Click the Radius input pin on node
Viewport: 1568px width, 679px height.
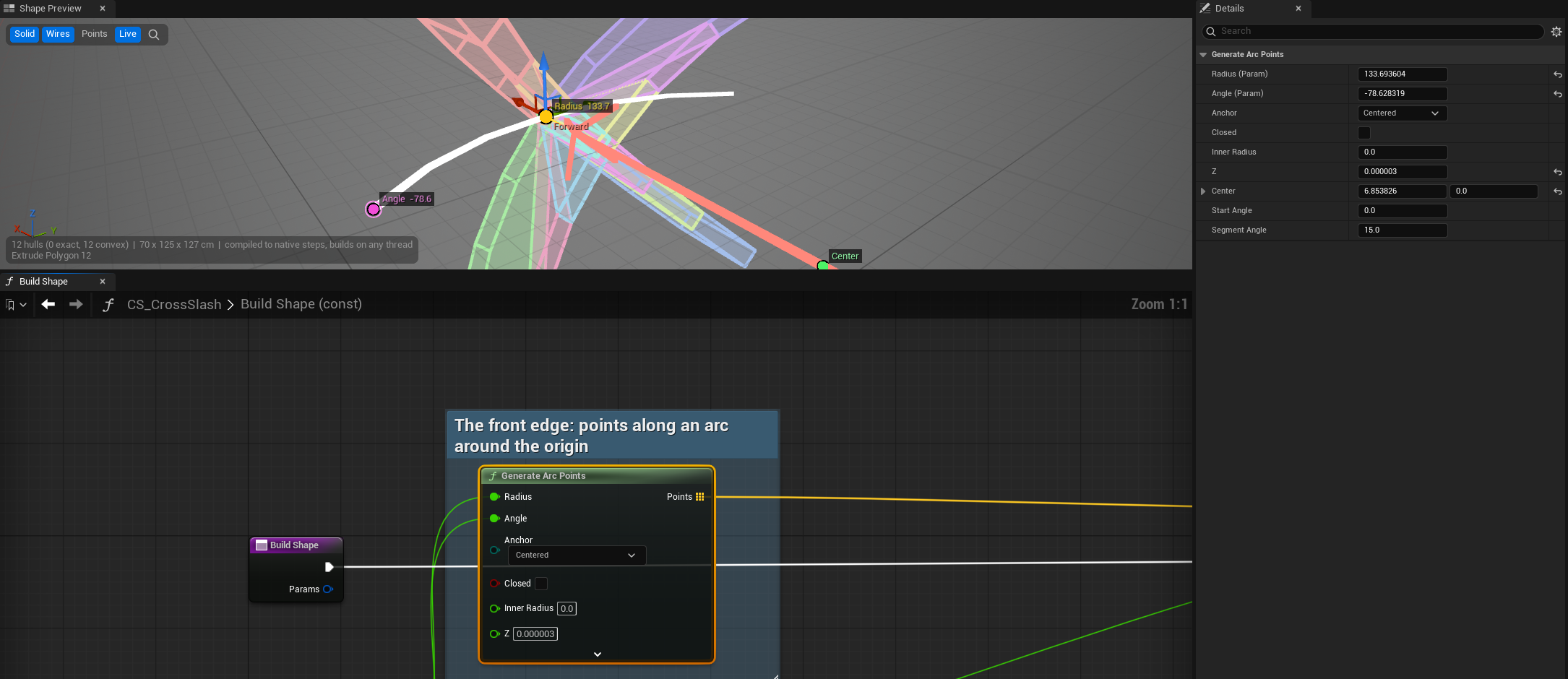(494, 497)
